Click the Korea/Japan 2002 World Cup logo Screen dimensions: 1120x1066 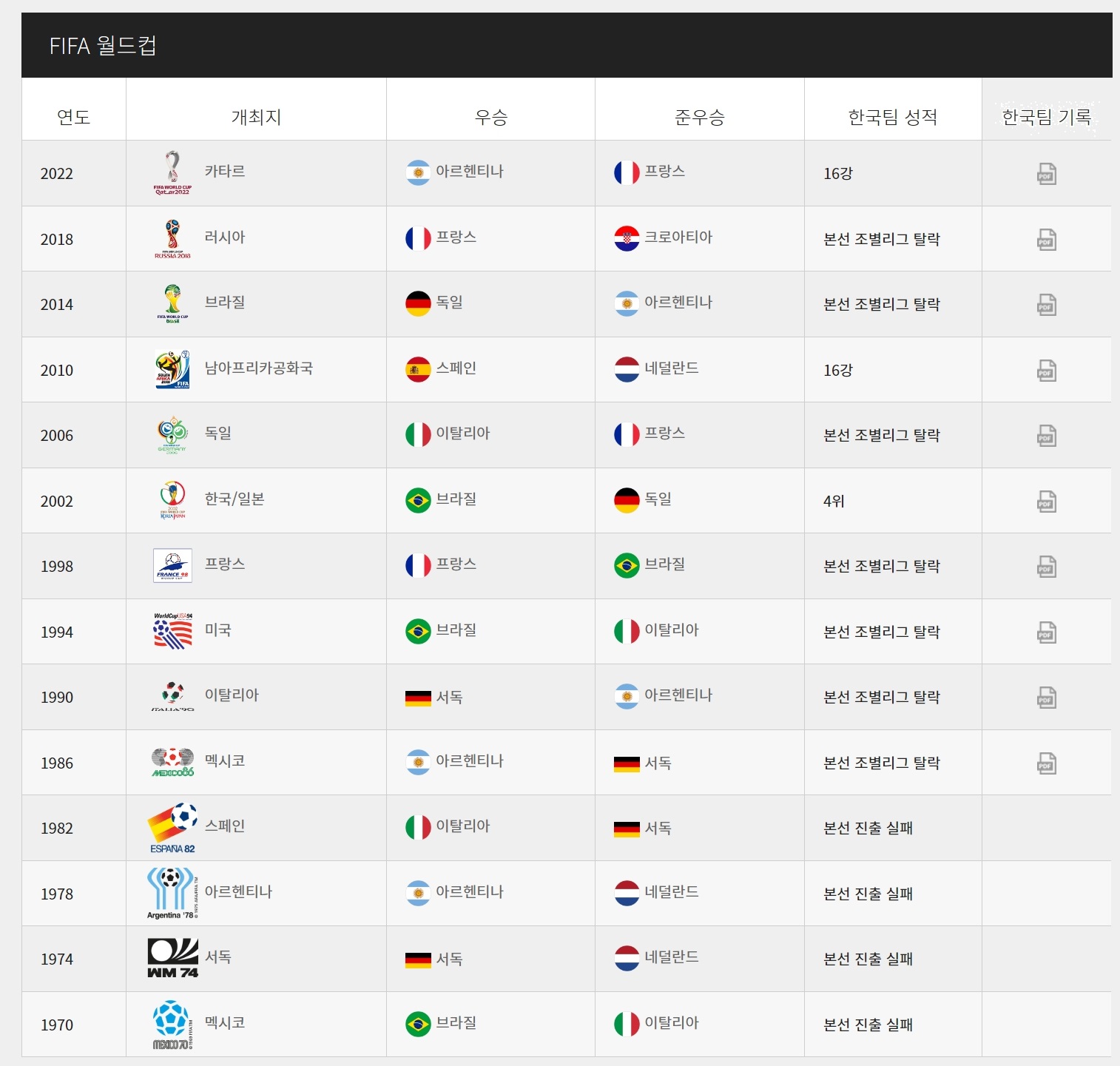point(172,500)
